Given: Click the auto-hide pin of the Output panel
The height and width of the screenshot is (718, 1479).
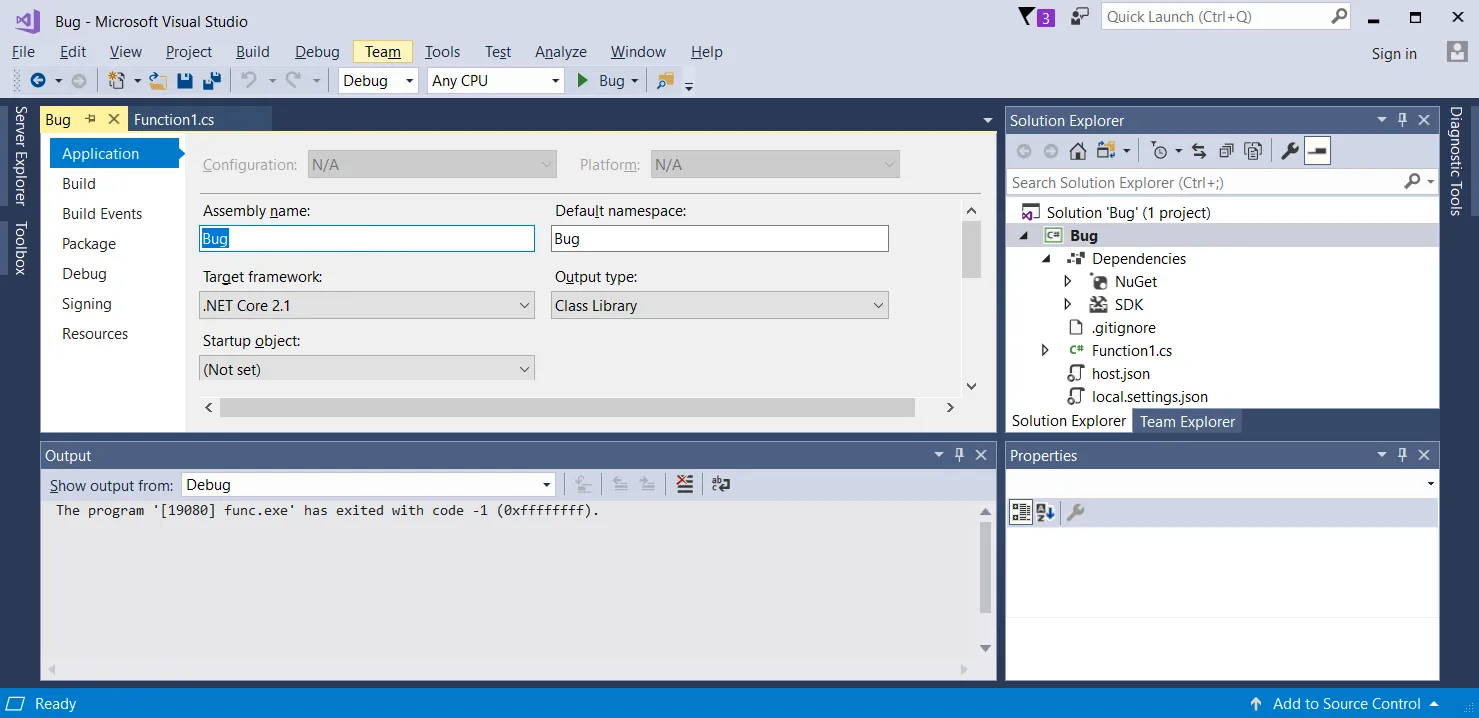Looking at the screenshot, I should coord(959,455).
